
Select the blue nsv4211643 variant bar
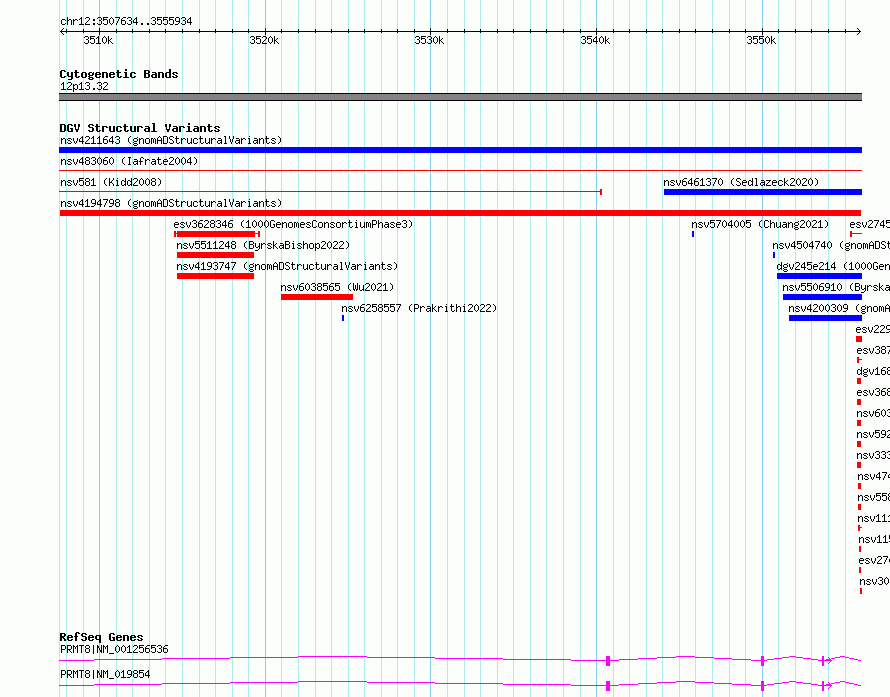[460, 150]
